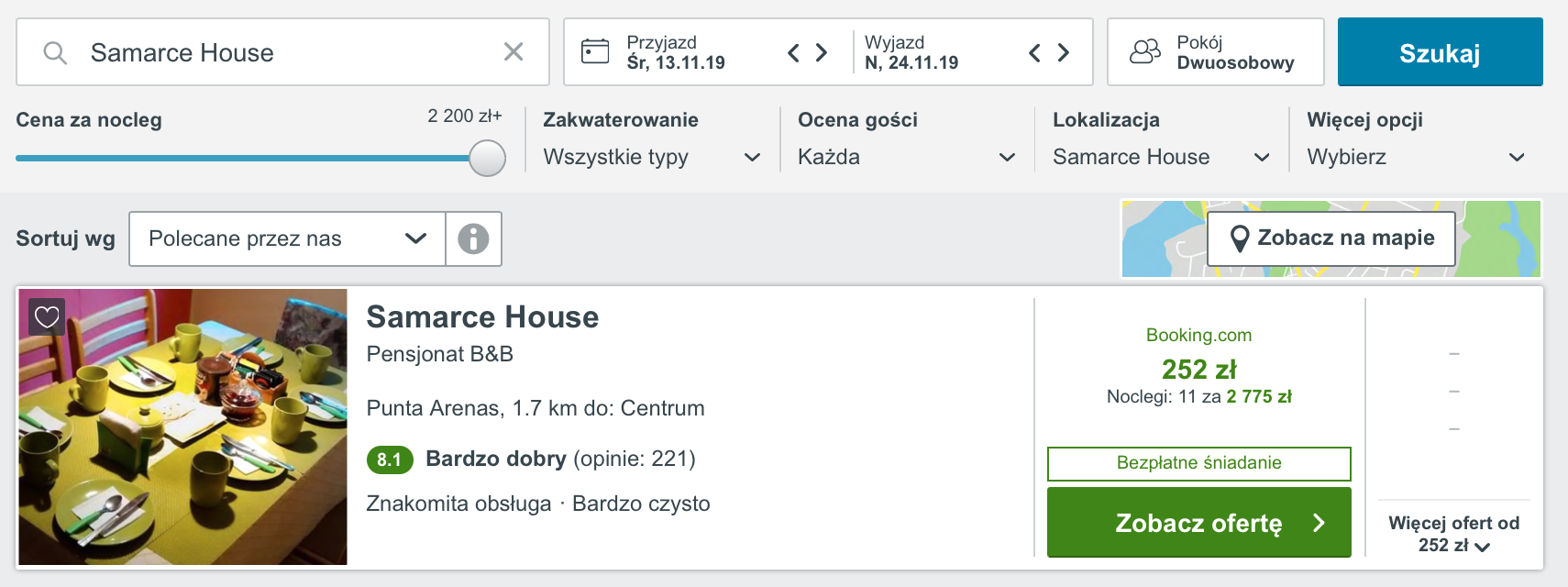1568x587 pixels.
Task: Move check-out date one day back
Action: point(1035,52)
